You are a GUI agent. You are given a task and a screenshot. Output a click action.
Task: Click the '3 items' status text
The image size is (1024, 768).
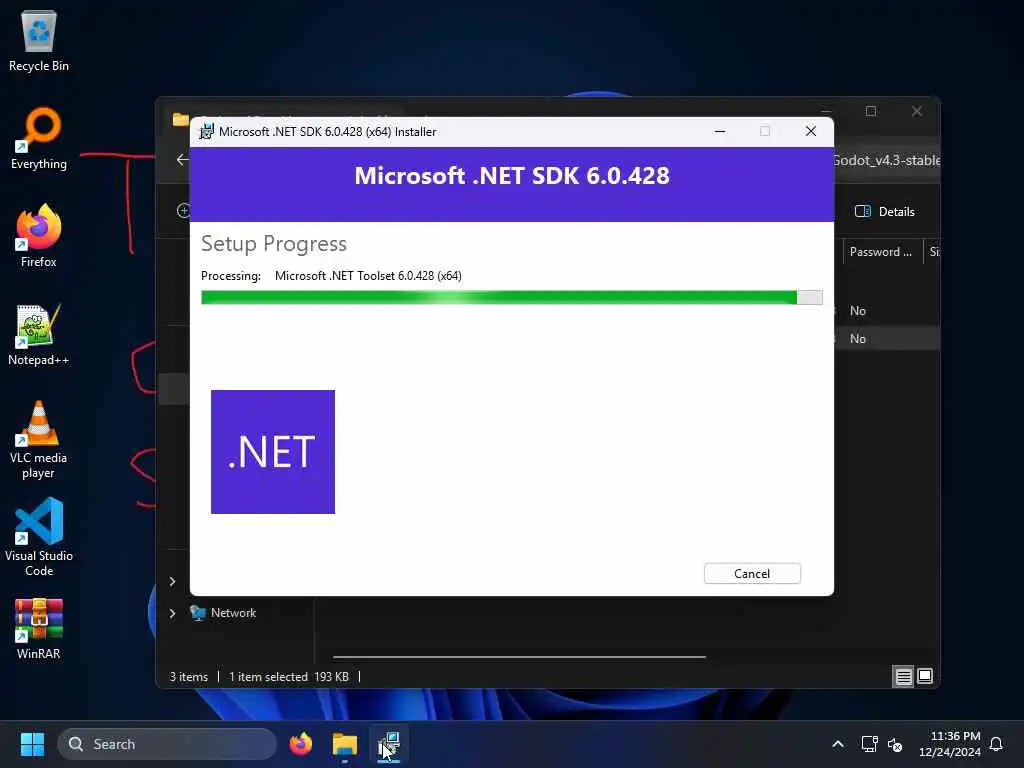click(x=189, y=677)
